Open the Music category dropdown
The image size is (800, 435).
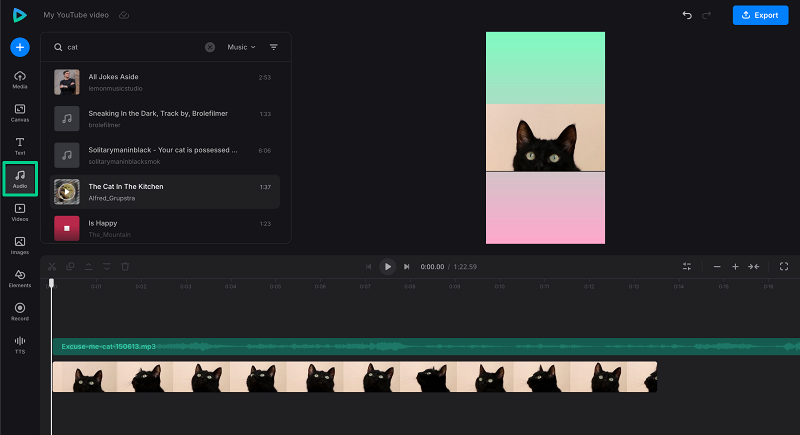241,47
